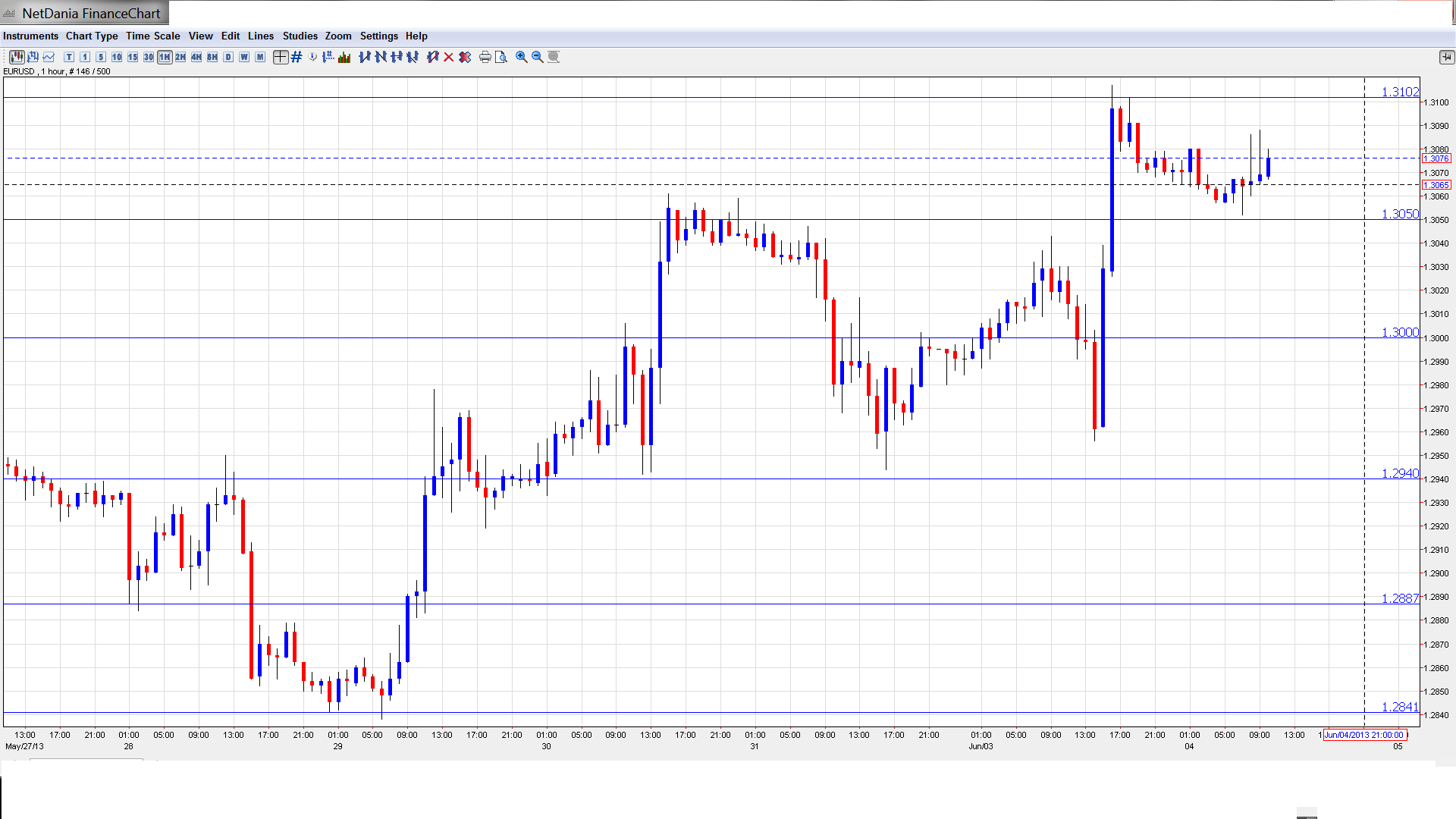Toggle the crosshair cursor button

[x=281, y=57]
